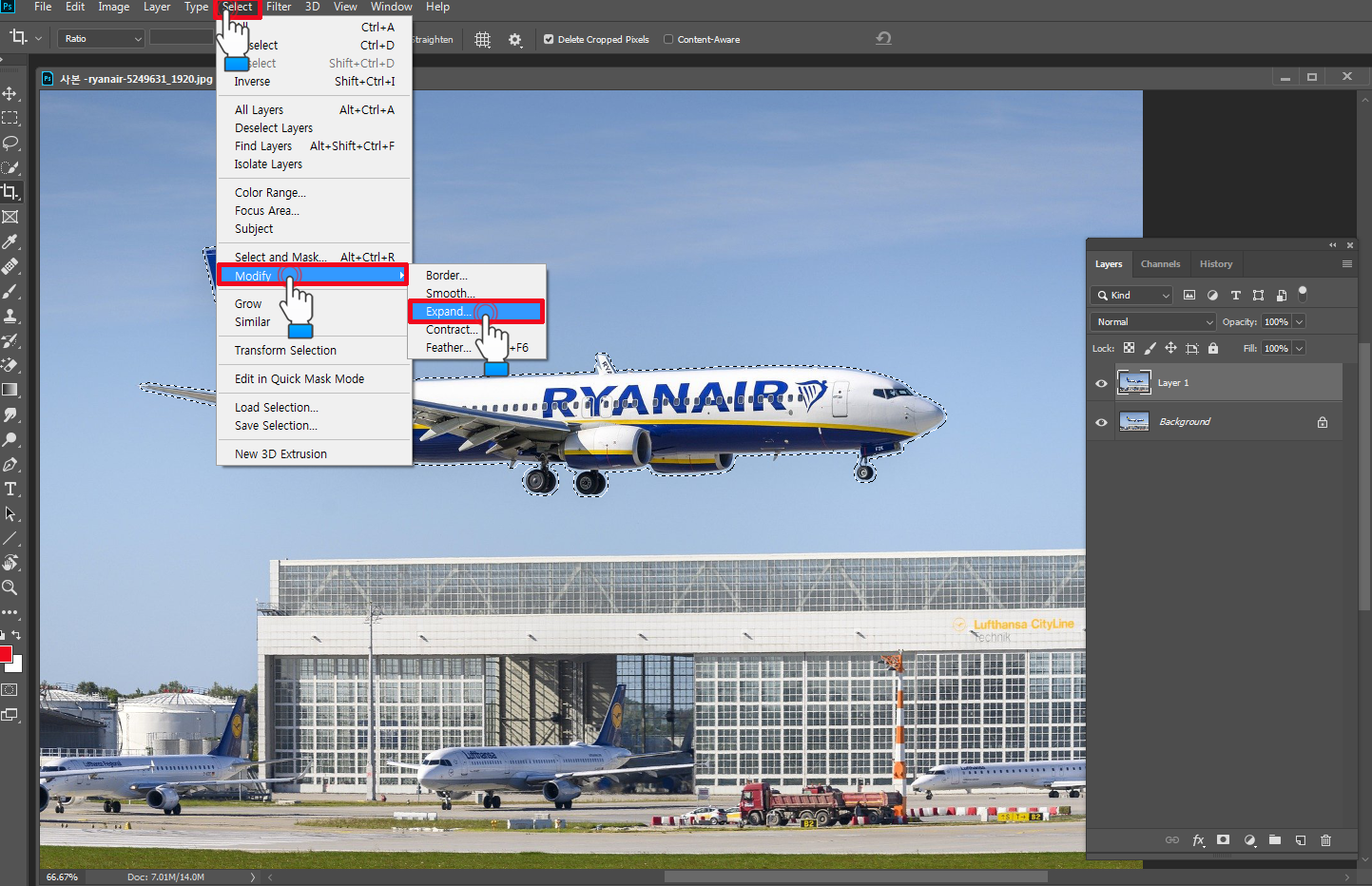Switch to the Channels tab
The width and height of the screenshot is (1372, 886).
[1160, 264]
